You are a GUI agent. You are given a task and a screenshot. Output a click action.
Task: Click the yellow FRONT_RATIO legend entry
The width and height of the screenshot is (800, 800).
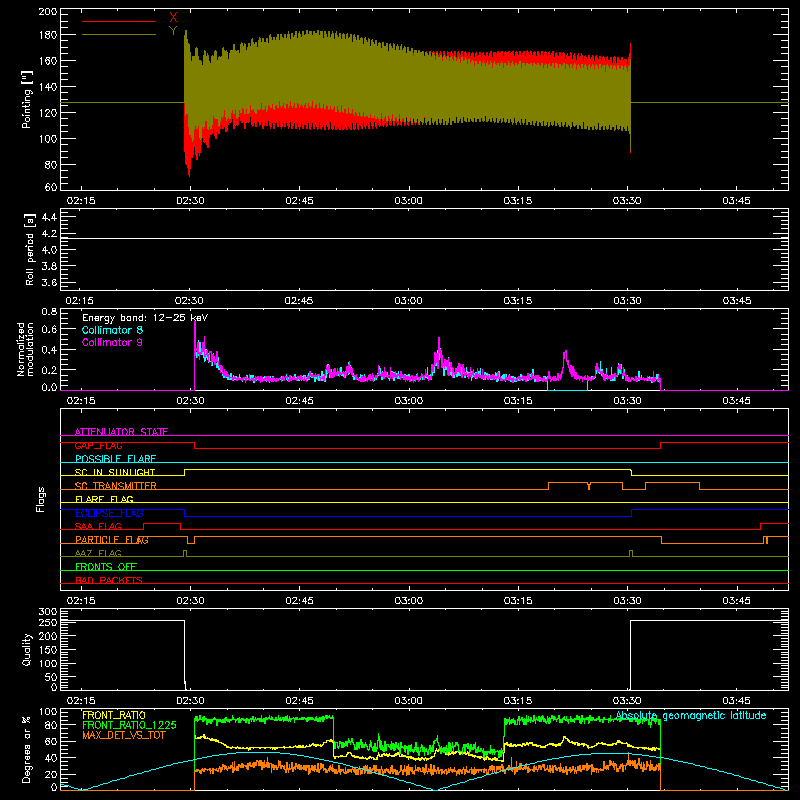[114, 715]
